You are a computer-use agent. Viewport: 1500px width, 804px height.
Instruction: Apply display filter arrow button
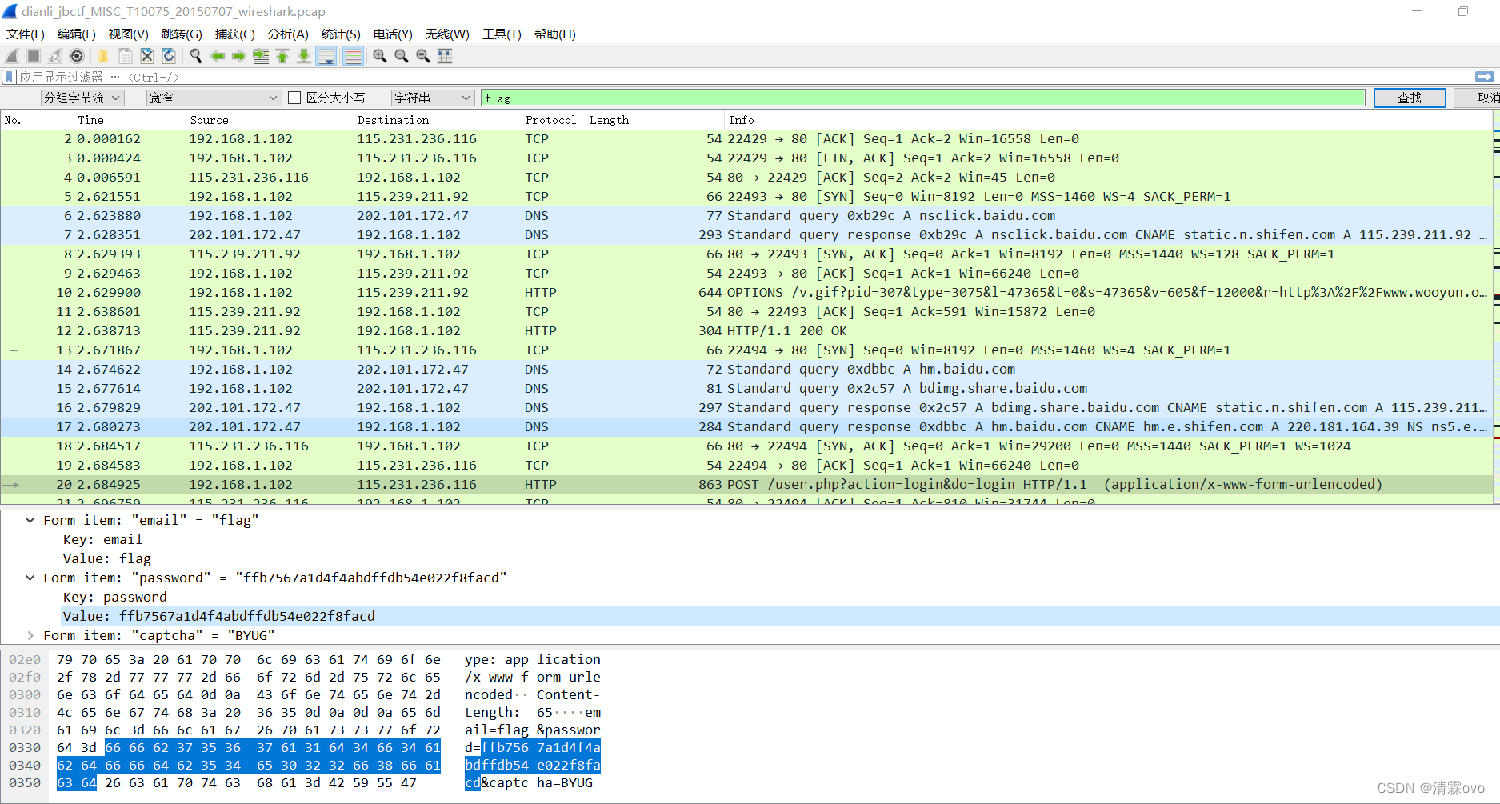click(x=1484, y=77)
